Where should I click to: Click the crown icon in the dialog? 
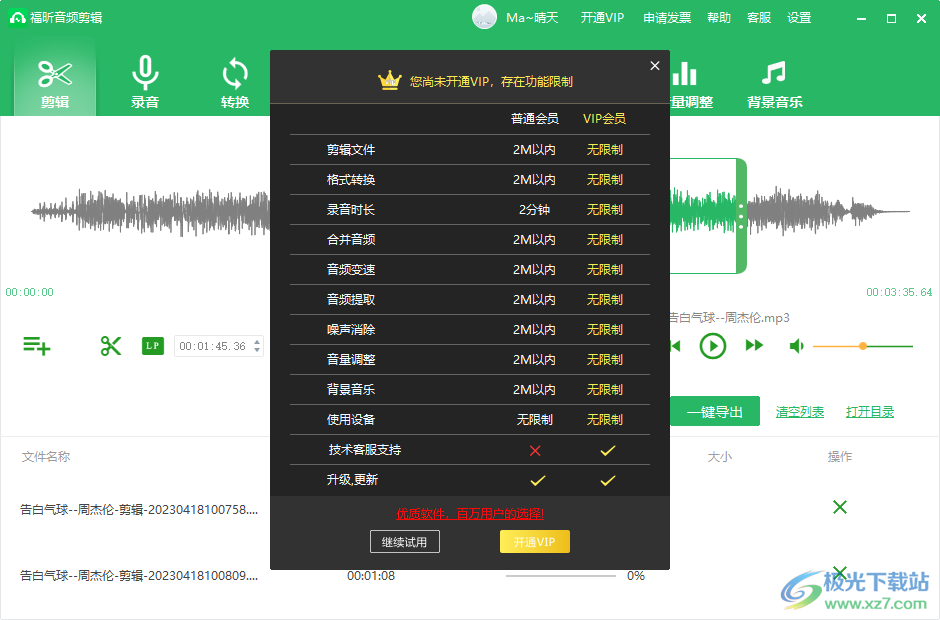click(x=390, y=80)
